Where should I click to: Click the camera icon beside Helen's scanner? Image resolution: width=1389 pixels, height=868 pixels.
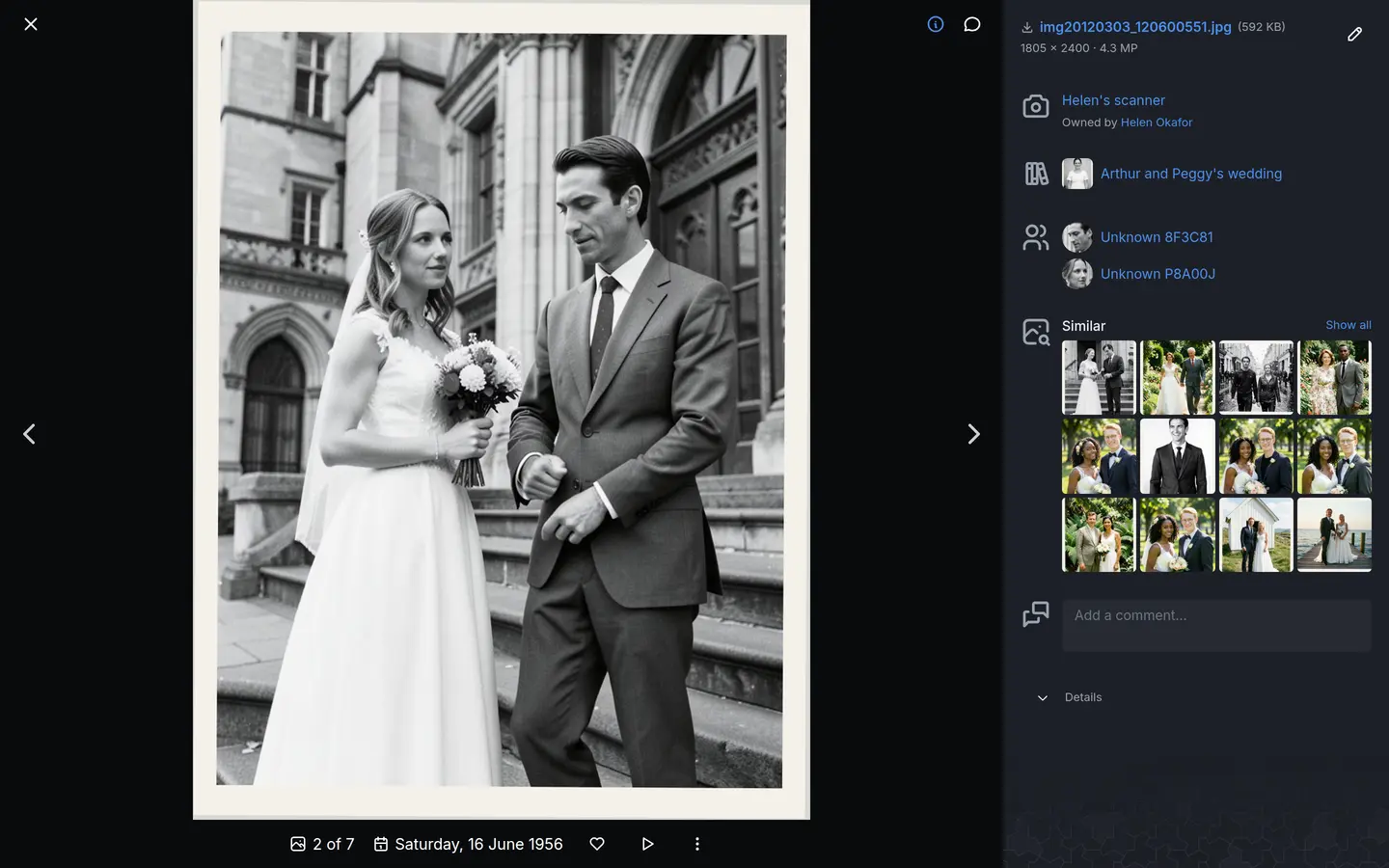coord(1036,106)
